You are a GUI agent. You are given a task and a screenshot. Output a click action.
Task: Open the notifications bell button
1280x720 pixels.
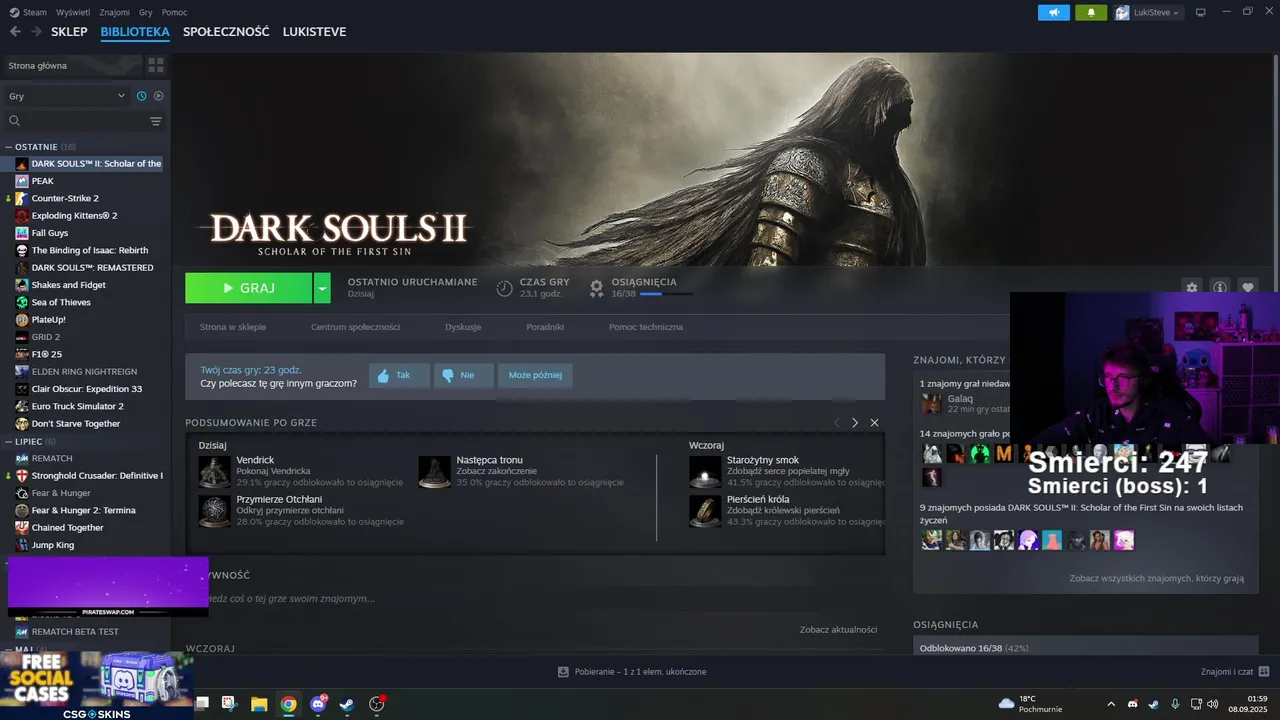(1091, 12)
